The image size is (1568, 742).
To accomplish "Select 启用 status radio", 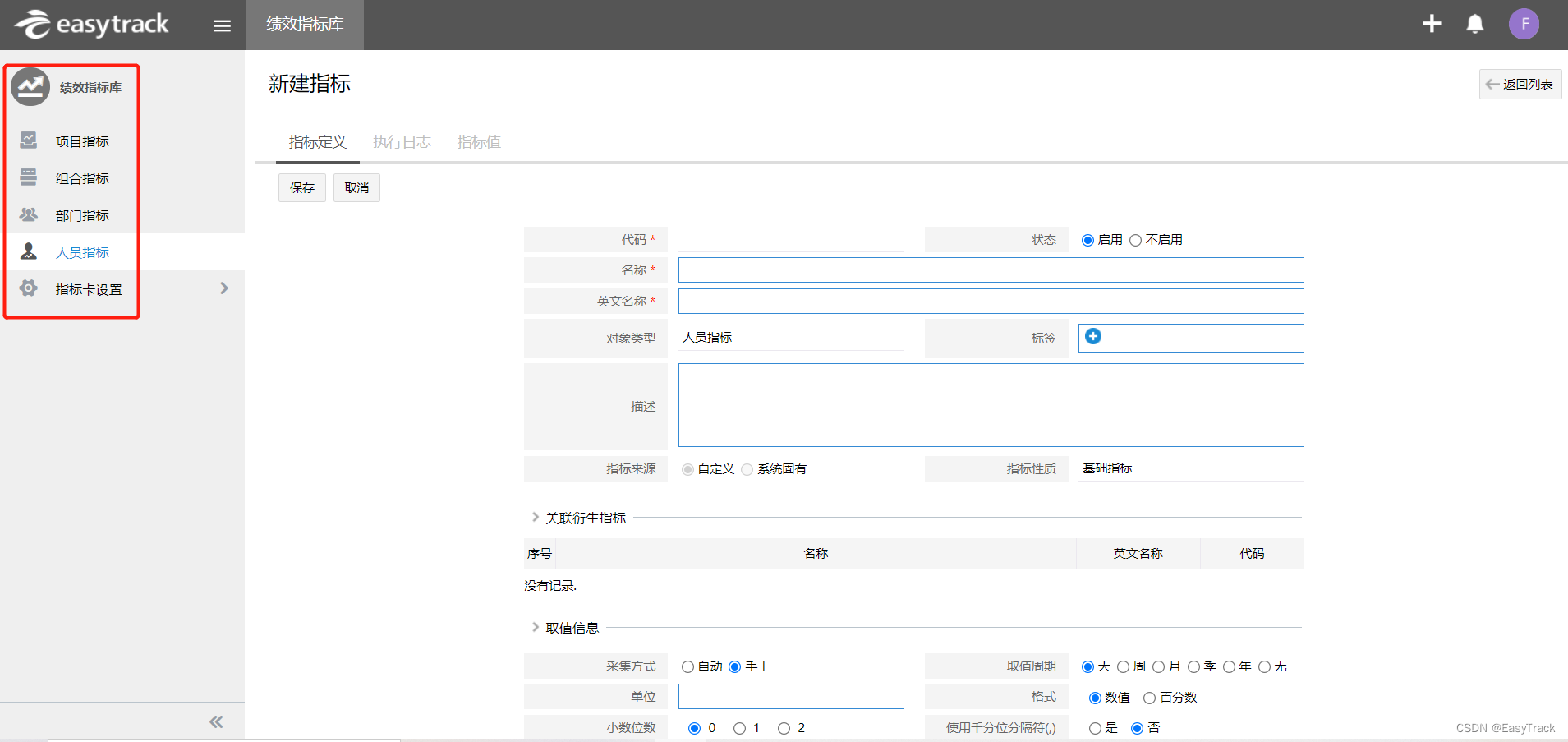I will [x=1087, y=240].
